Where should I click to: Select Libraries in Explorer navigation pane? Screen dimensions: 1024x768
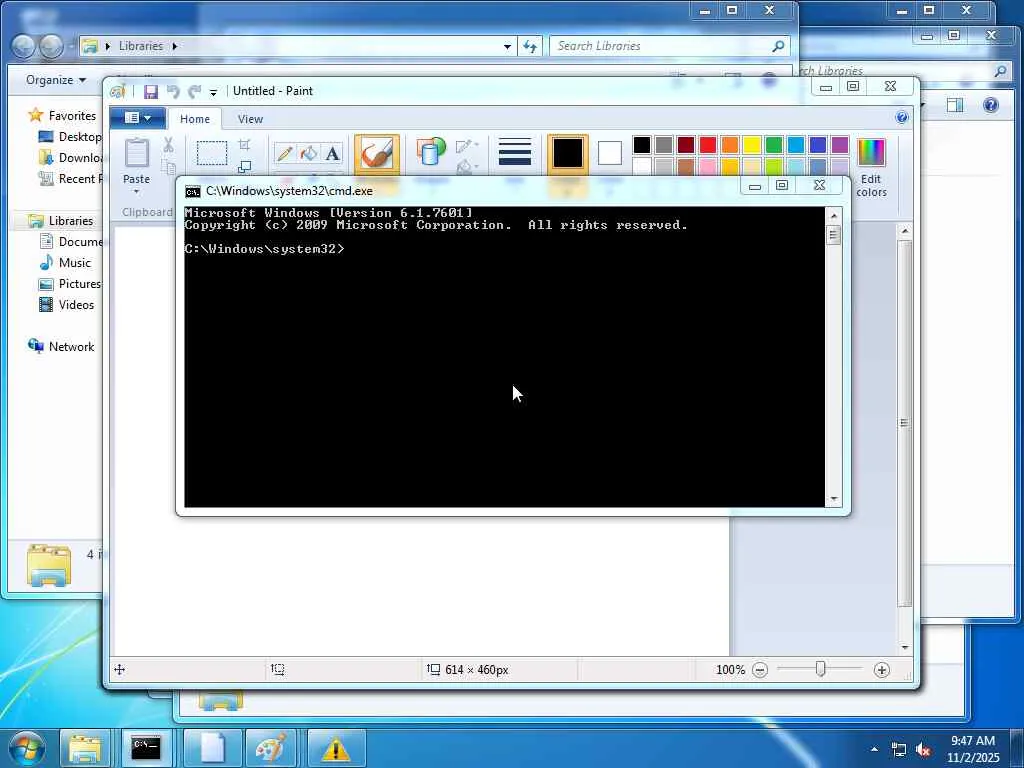coord(71,221)
